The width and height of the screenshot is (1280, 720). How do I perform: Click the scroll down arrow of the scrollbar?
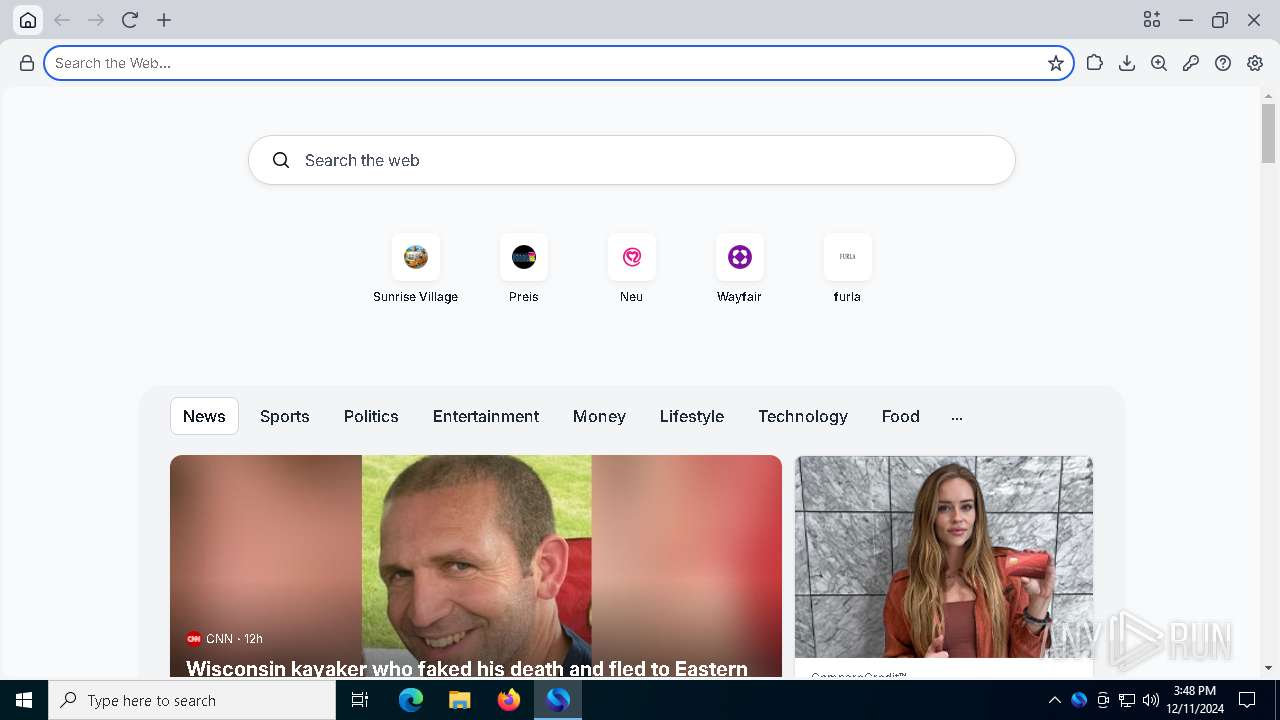tap(1268, 668)
